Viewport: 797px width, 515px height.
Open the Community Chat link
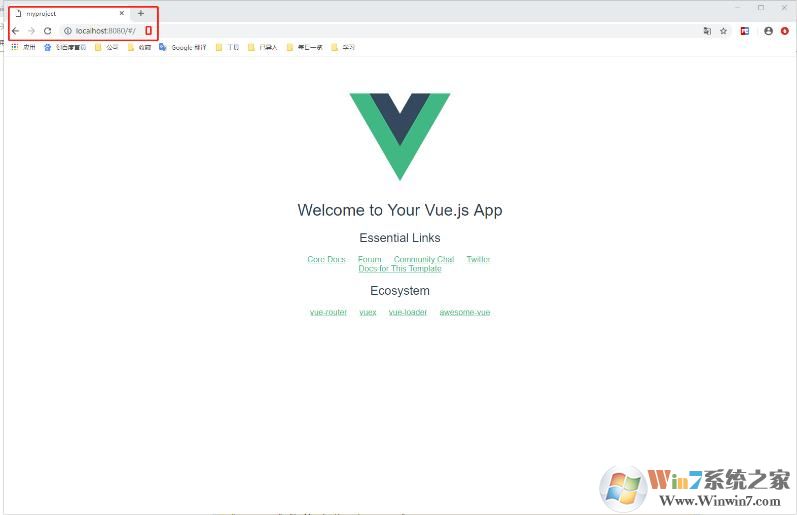click(x=424, y=259)
